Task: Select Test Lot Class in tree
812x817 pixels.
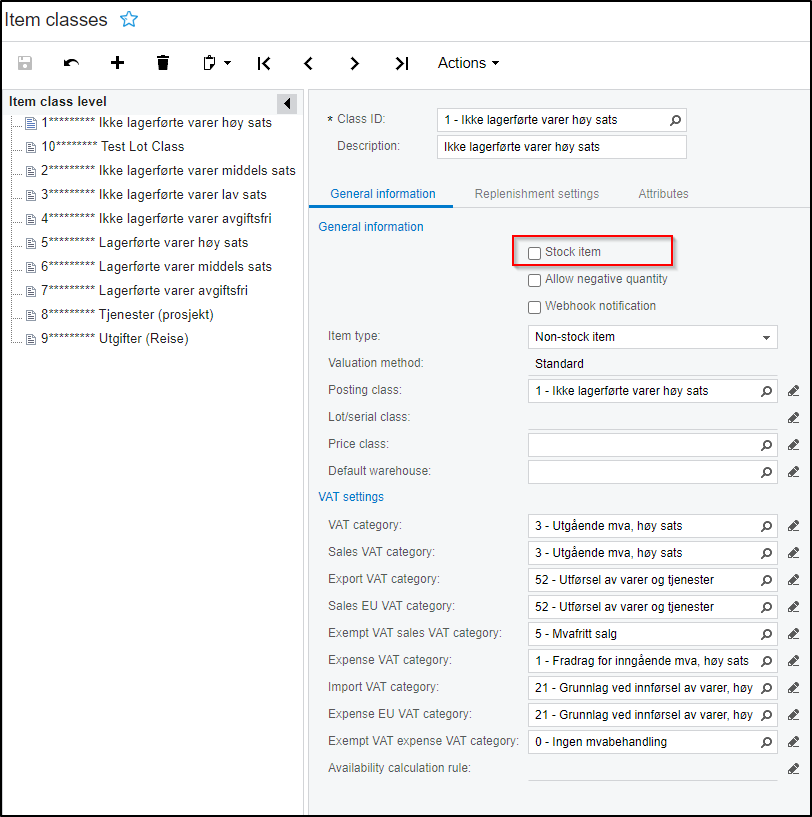Action: click(x=140, y=147)
